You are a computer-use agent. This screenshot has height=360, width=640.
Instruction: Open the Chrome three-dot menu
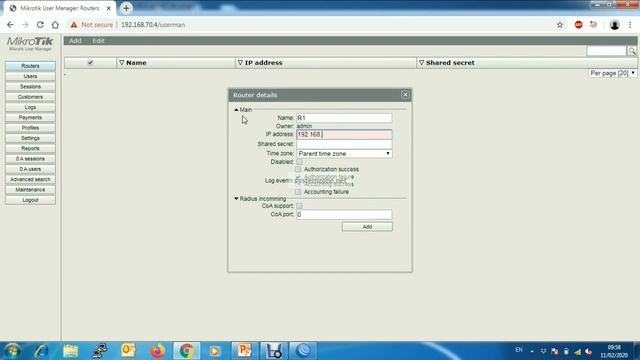coord(630,25)
